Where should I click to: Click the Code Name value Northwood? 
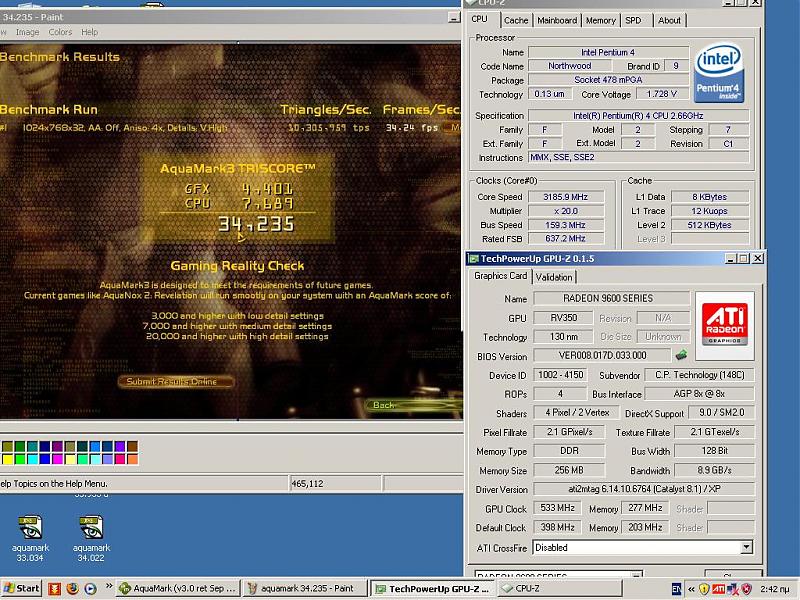tap(569, 66)
